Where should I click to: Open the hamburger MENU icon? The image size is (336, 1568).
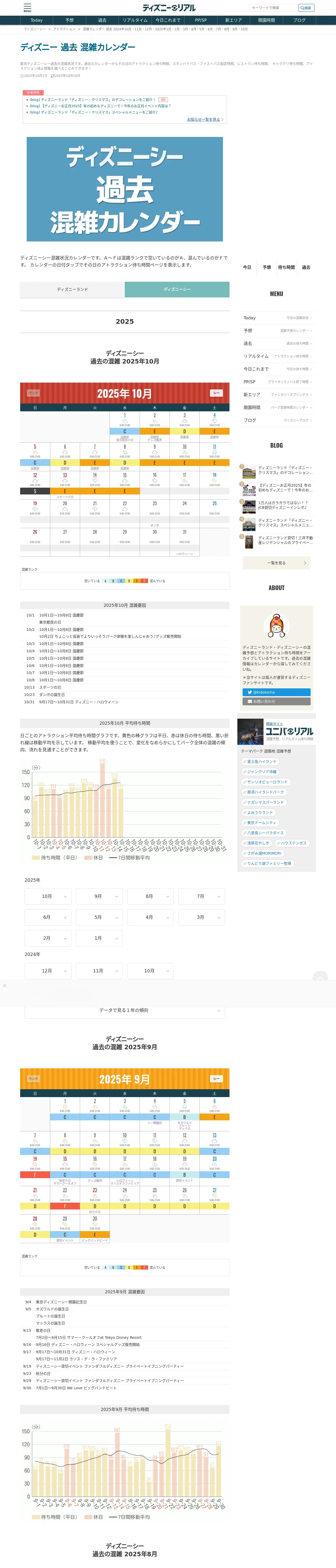(x=27, y=7)
